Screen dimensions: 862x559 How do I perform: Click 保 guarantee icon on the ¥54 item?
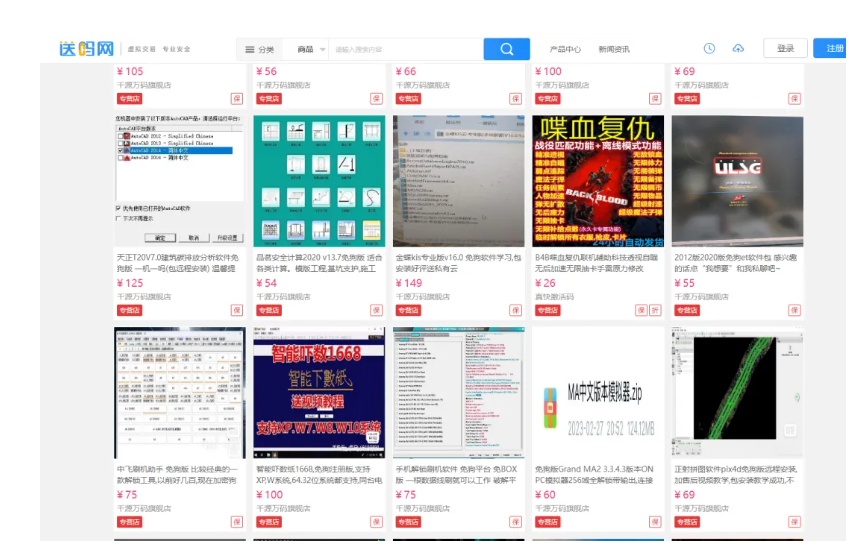[x=377, y=311]
